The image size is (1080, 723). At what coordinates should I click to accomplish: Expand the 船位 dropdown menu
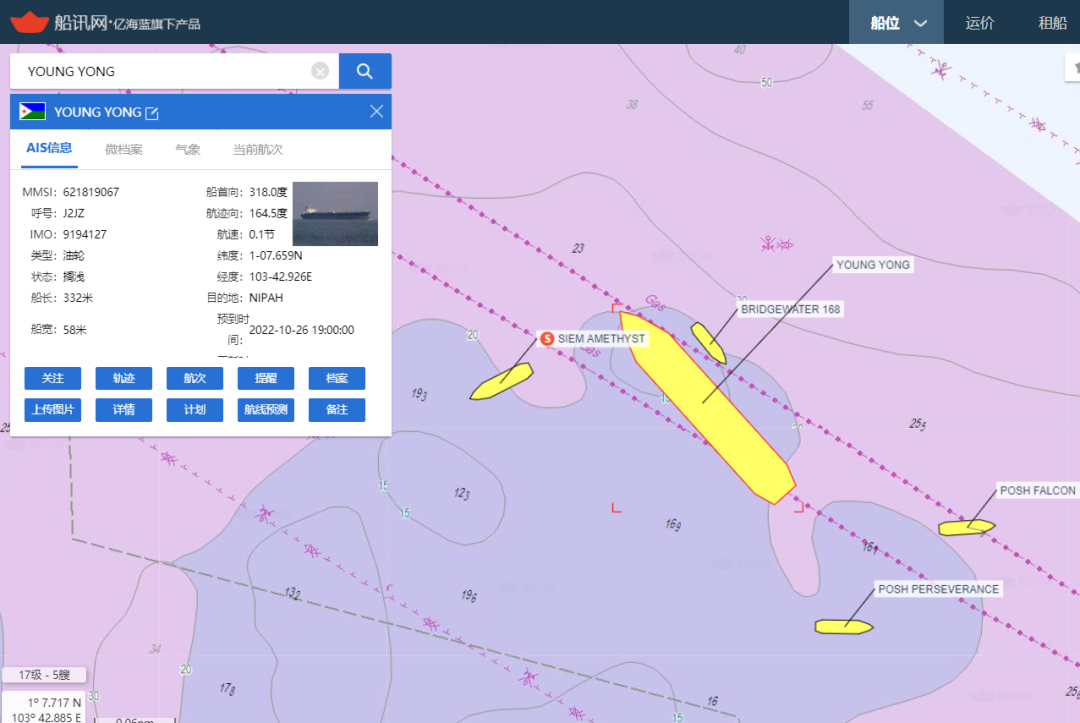897,23
